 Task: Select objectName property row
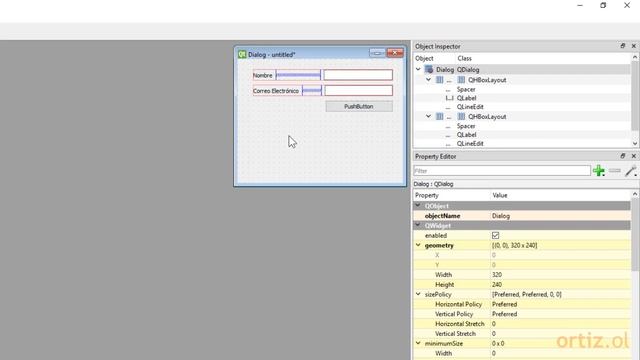pyautogui.click(x=522, y=216)
